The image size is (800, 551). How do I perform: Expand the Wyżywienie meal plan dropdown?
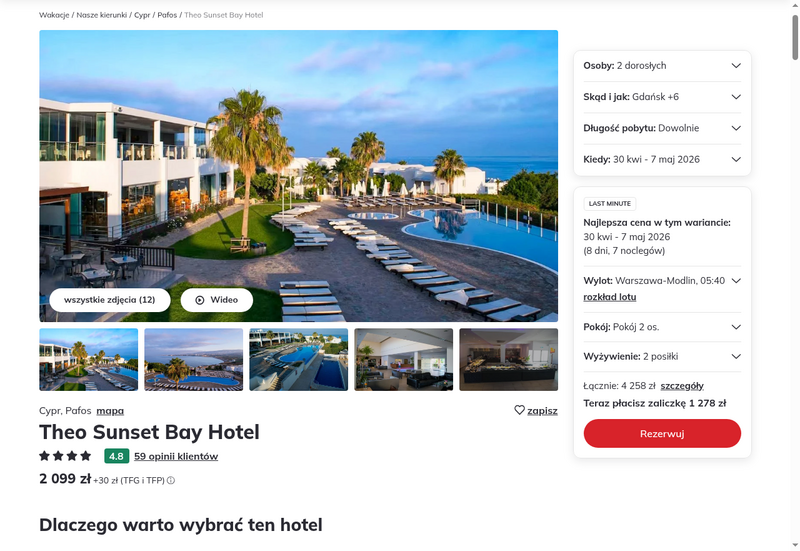(x=662, y=357)
